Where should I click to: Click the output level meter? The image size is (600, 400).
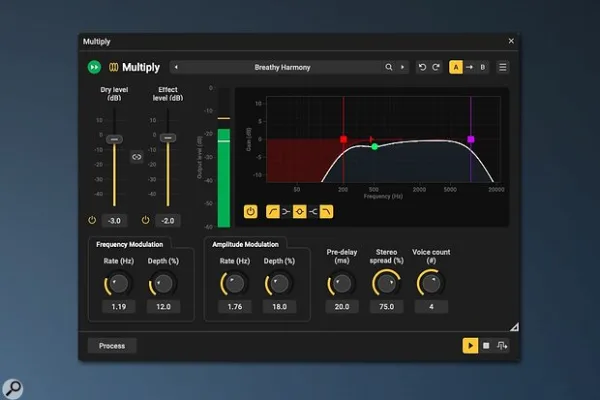tap(224, 158)
